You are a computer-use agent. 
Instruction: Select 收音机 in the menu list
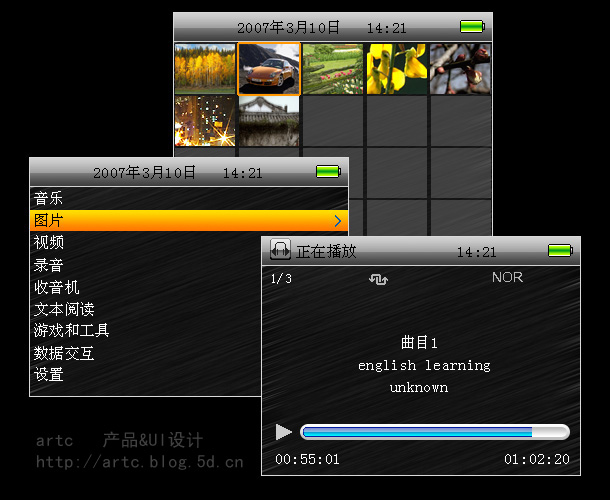pos(145,287)
